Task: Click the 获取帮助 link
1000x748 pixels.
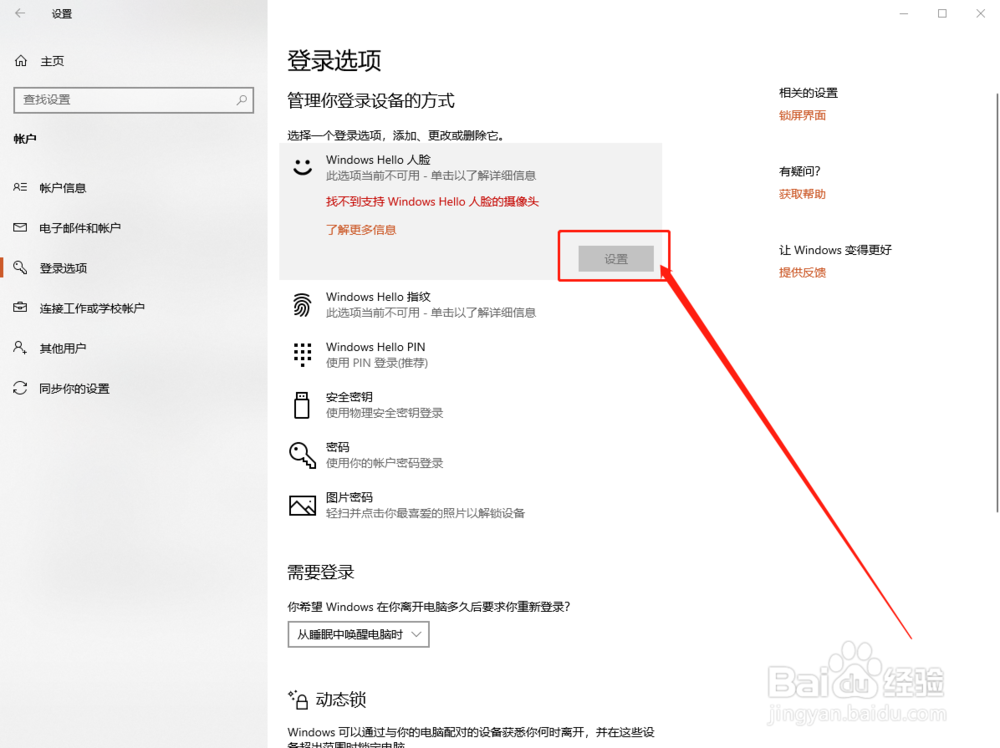Action: click(x=802, y=194)
